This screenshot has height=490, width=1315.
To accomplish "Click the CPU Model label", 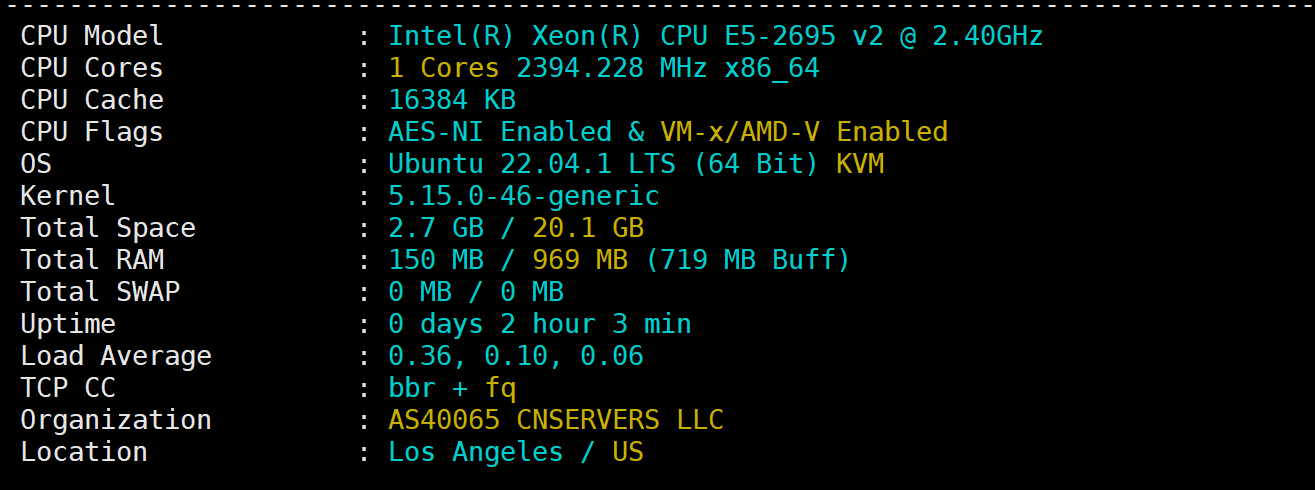I will coord(91,36).
